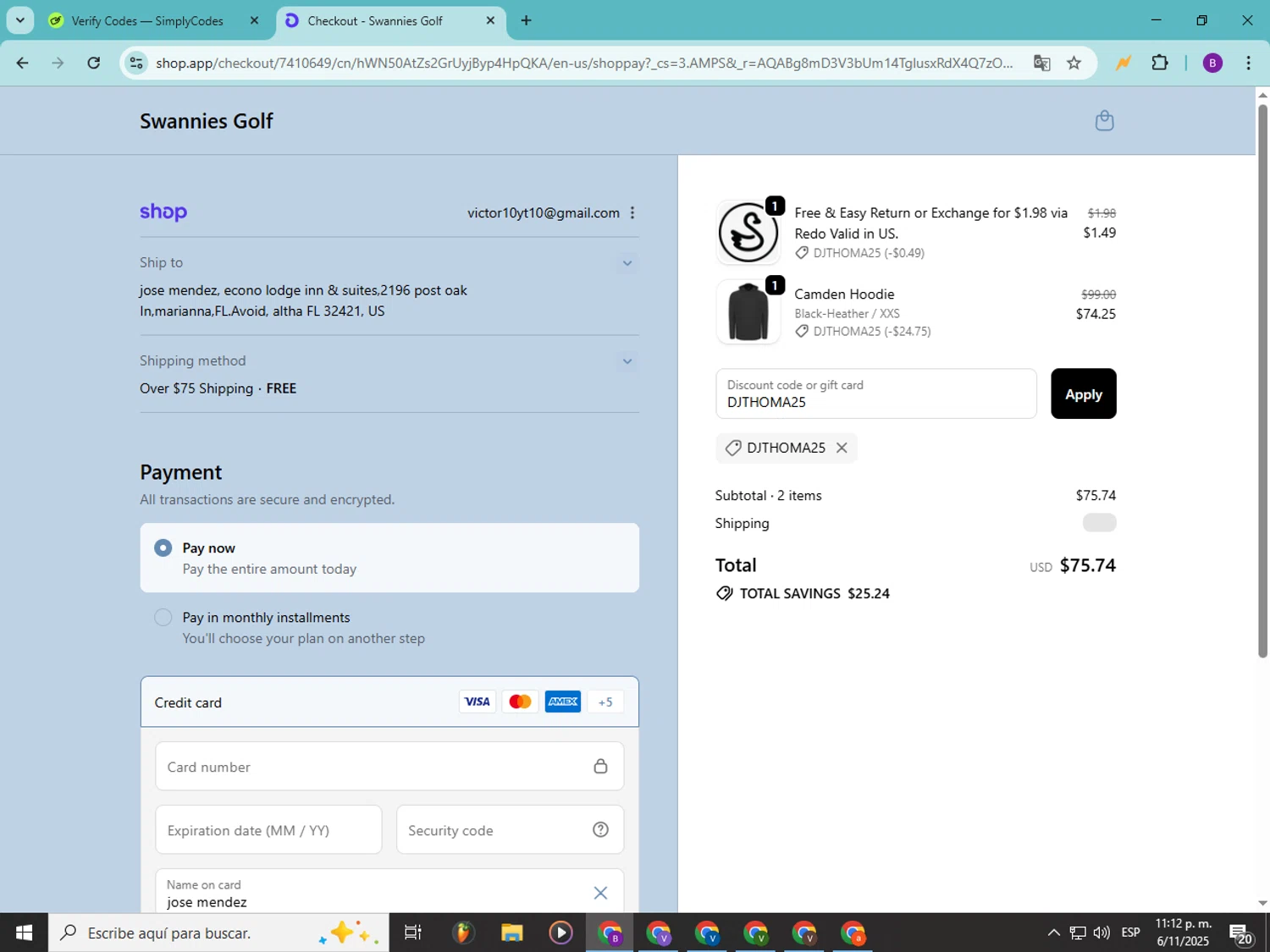Open the tab search dropdown
1270x952 pixels.
coord(19,20)
